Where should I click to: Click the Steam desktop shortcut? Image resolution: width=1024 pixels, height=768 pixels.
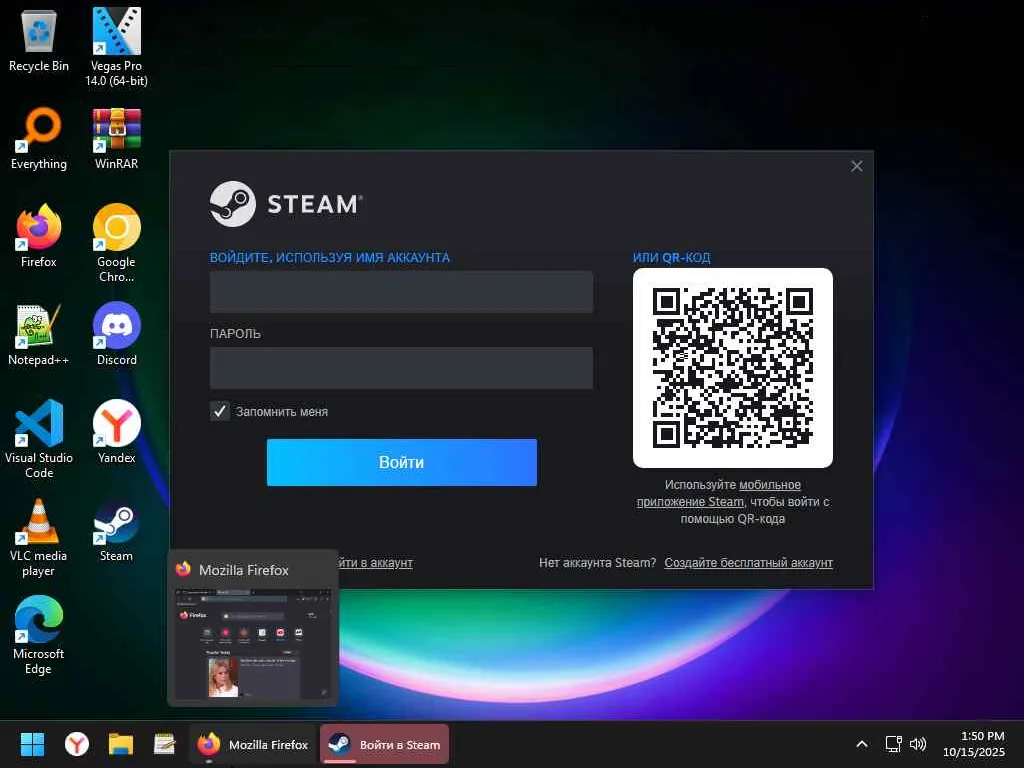tap(116, 530)
